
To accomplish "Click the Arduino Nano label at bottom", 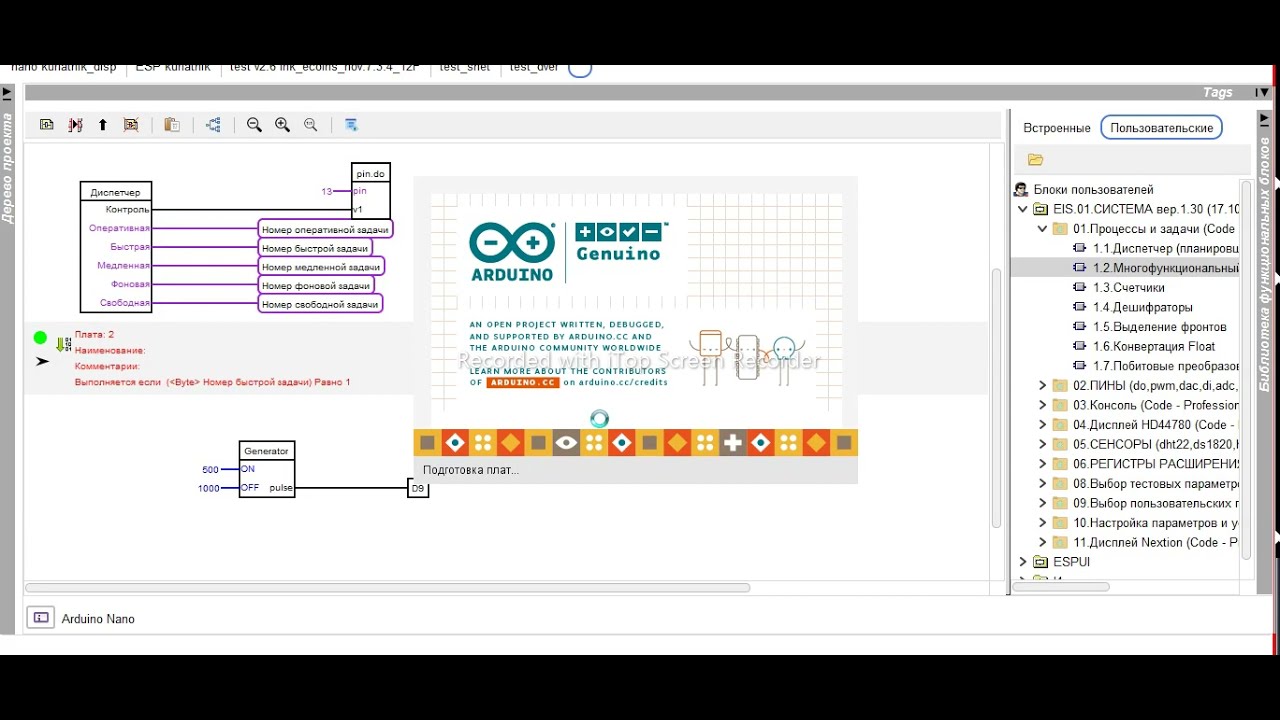I will [x=98, y=619].
